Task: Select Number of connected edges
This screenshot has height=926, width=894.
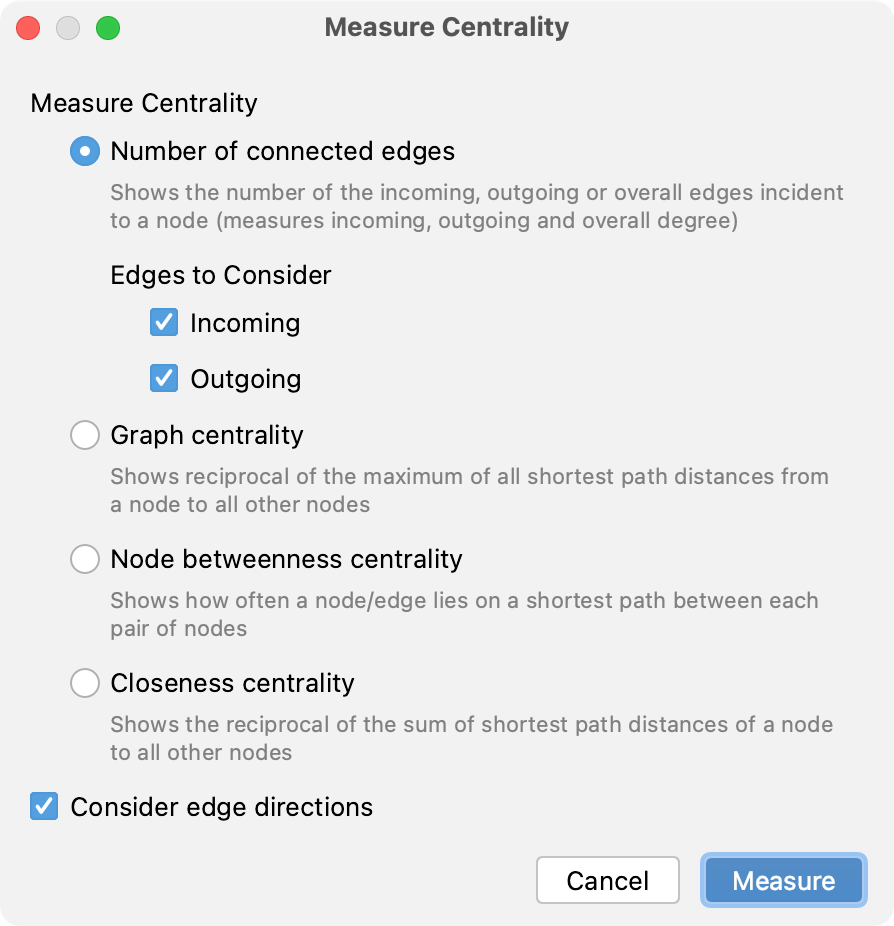Action: pos(85,152)
